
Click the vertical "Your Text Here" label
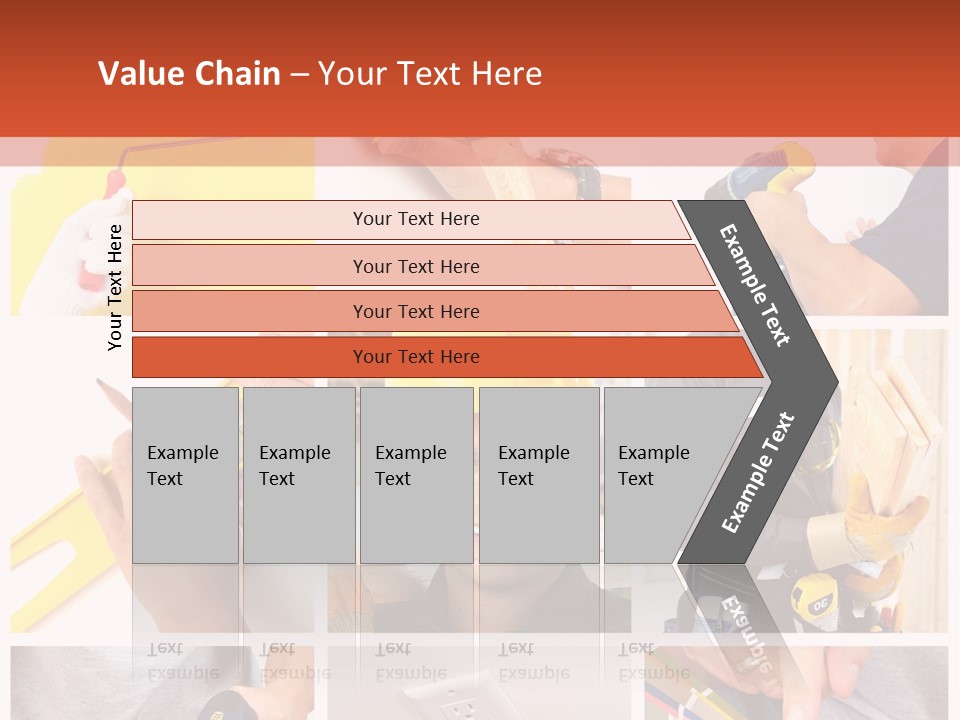pos(115,287)
